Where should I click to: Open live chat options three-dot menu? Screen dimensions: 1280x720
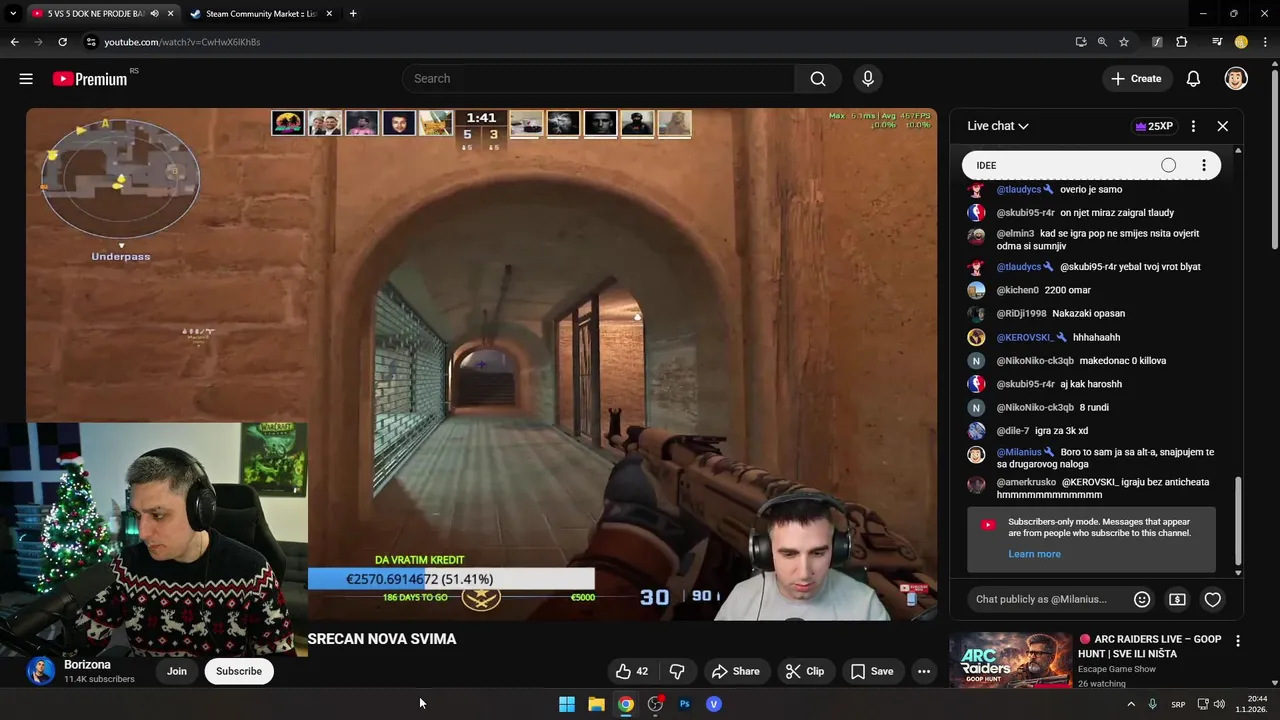(x=1193, y=126)
